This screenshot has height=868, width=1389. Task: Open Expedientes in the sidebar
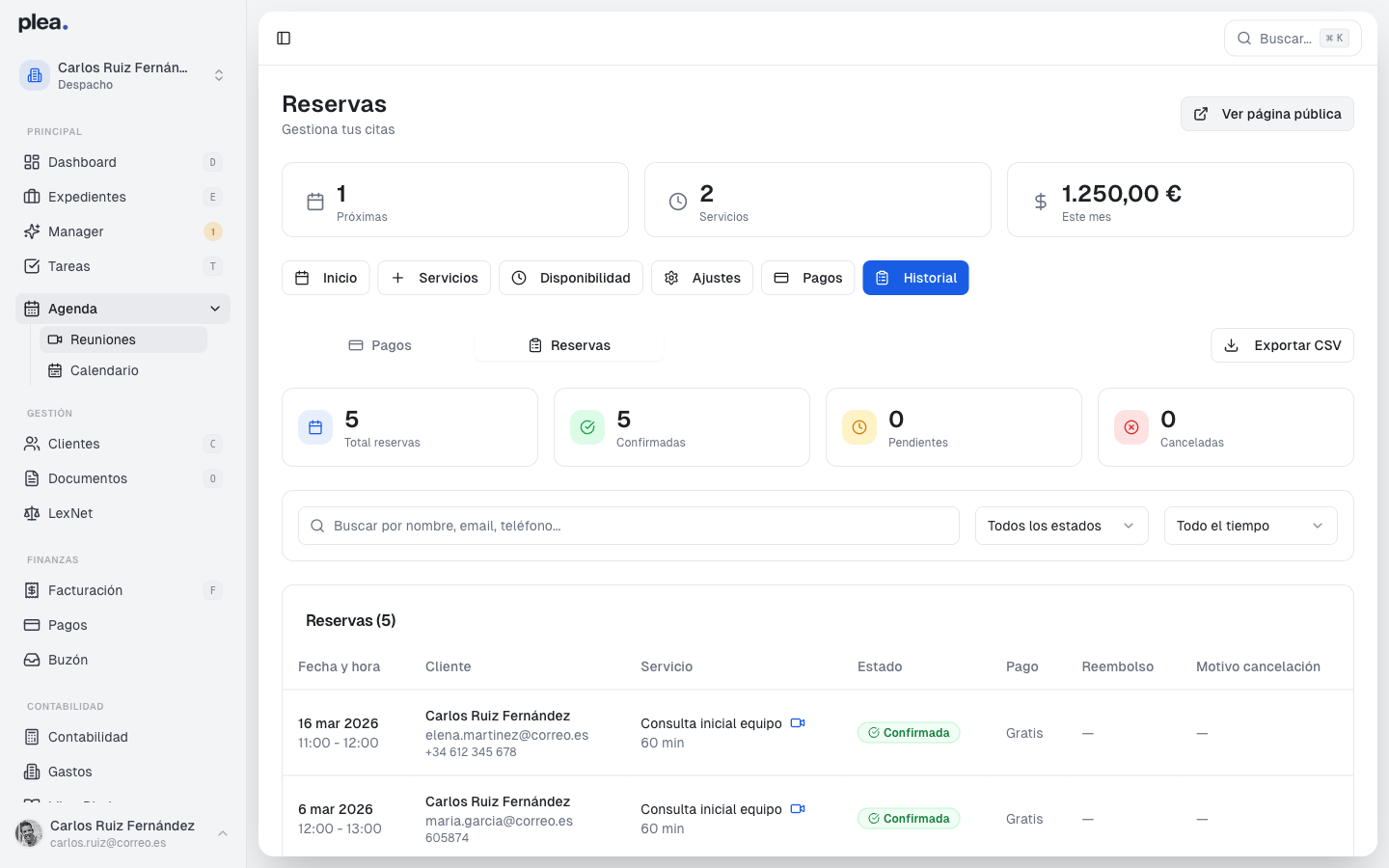point(123,197)
